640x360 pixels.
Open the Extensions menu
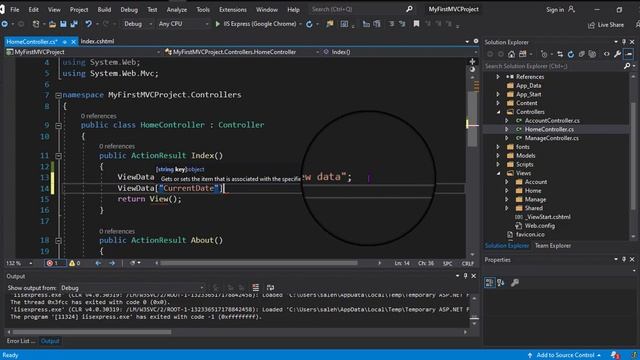pos(233,9)
